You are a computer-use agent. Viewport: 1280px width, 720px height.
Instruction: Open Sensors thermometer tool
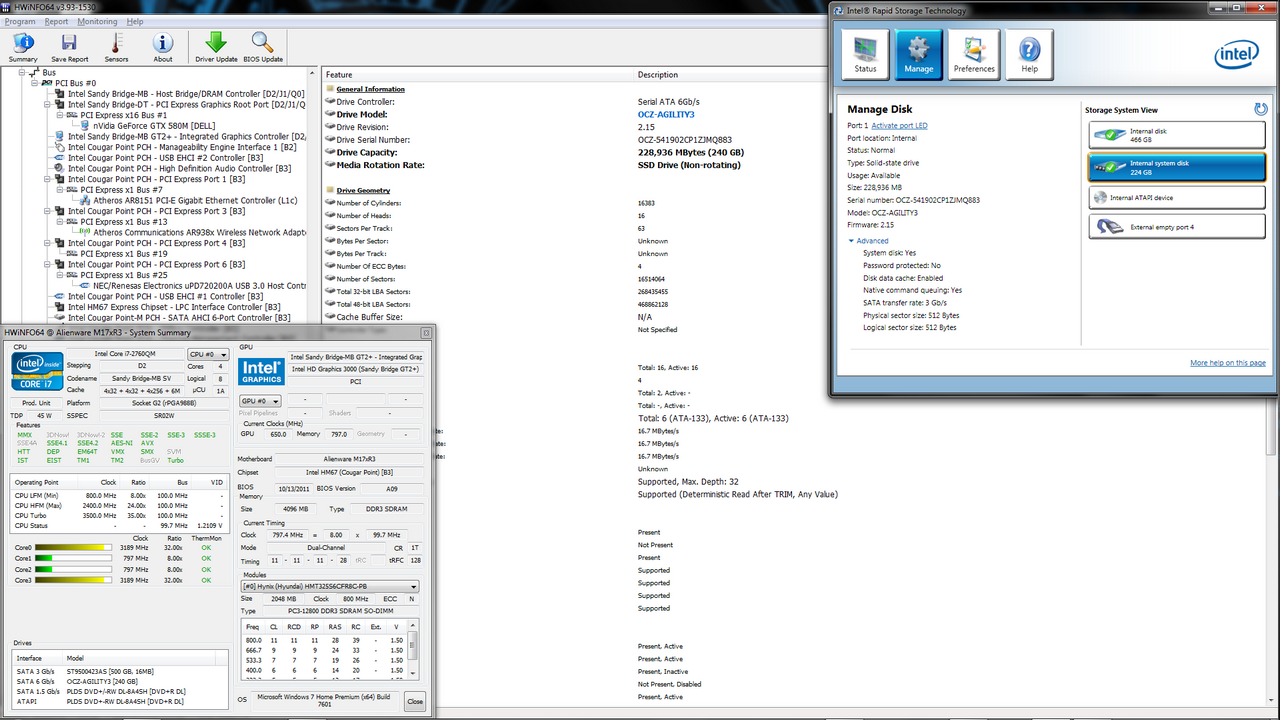(x=116, y=47)
